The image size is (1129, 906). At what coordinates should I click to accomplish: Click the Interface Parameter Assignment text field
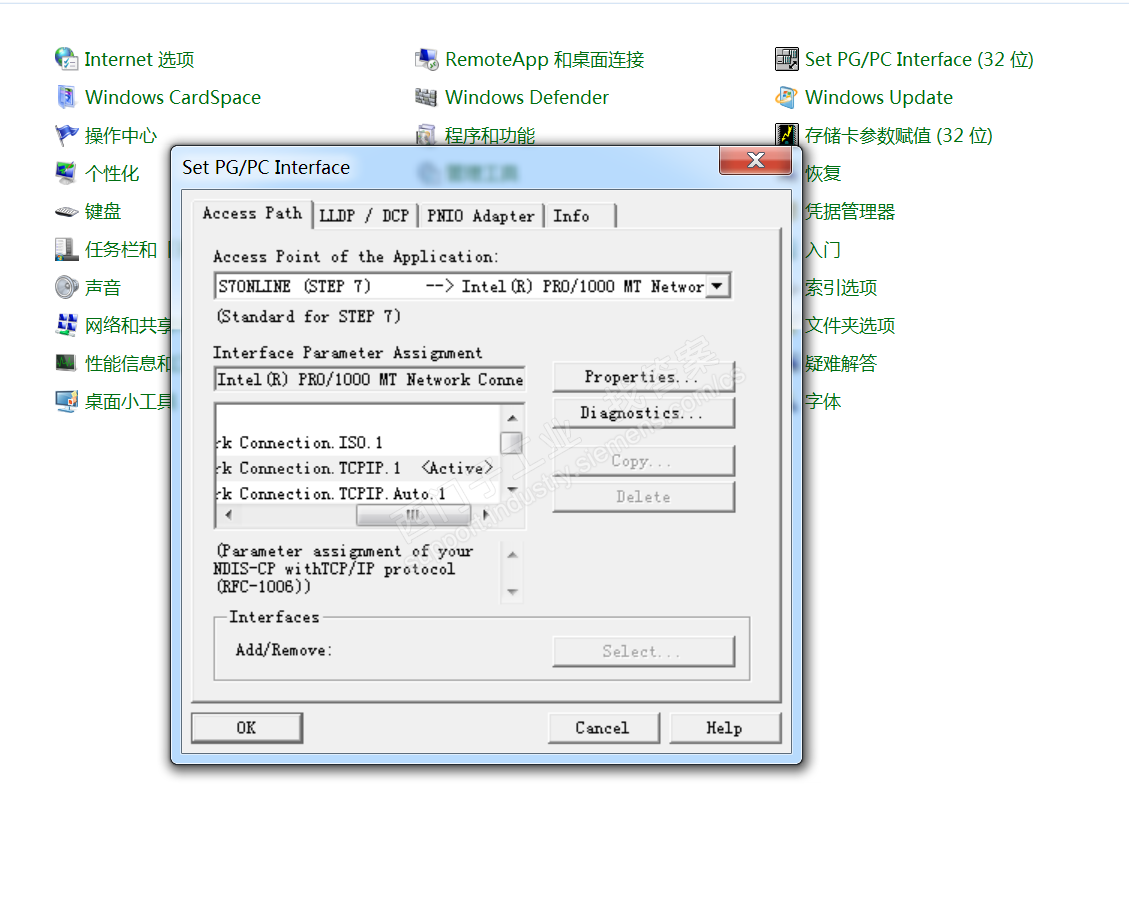point(369,379)
